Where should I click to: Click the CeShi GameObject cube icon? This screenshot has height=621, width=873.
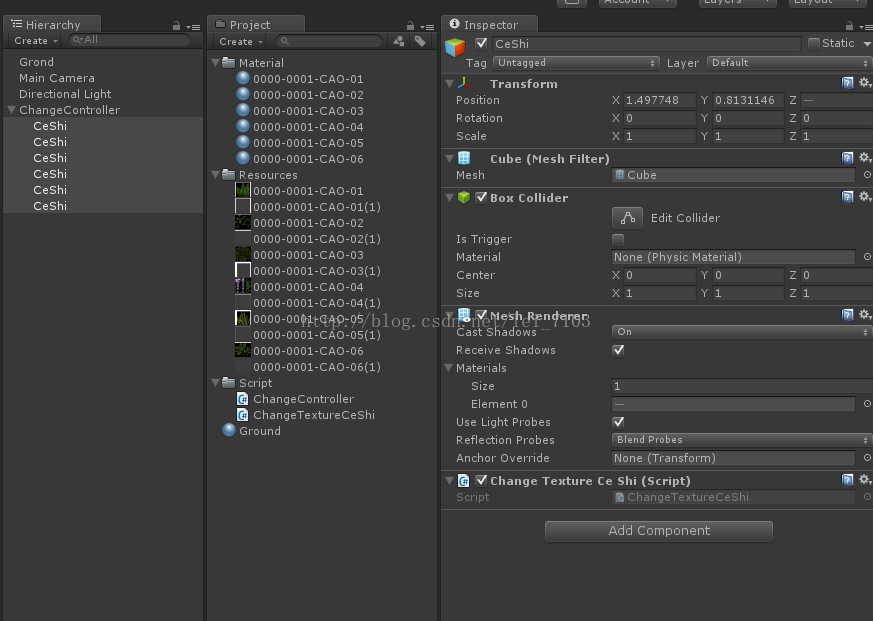pyautogui.click(x=455, y=47)
